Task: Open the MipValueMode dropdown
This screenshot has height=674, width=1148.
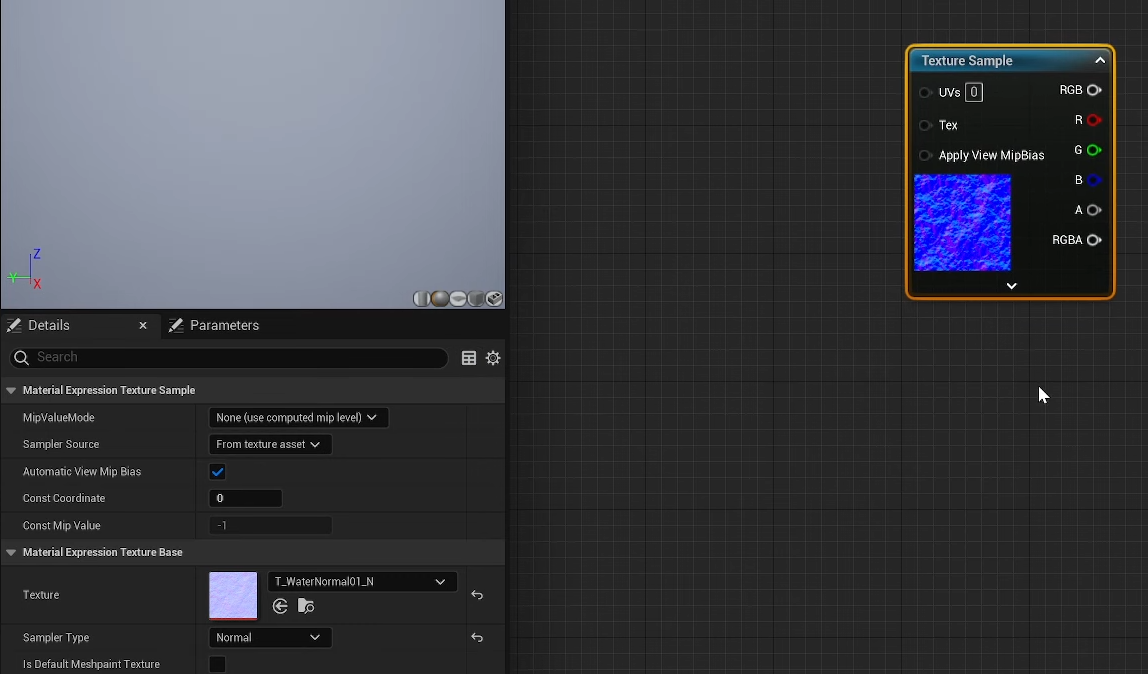Action: coord(298,417)
